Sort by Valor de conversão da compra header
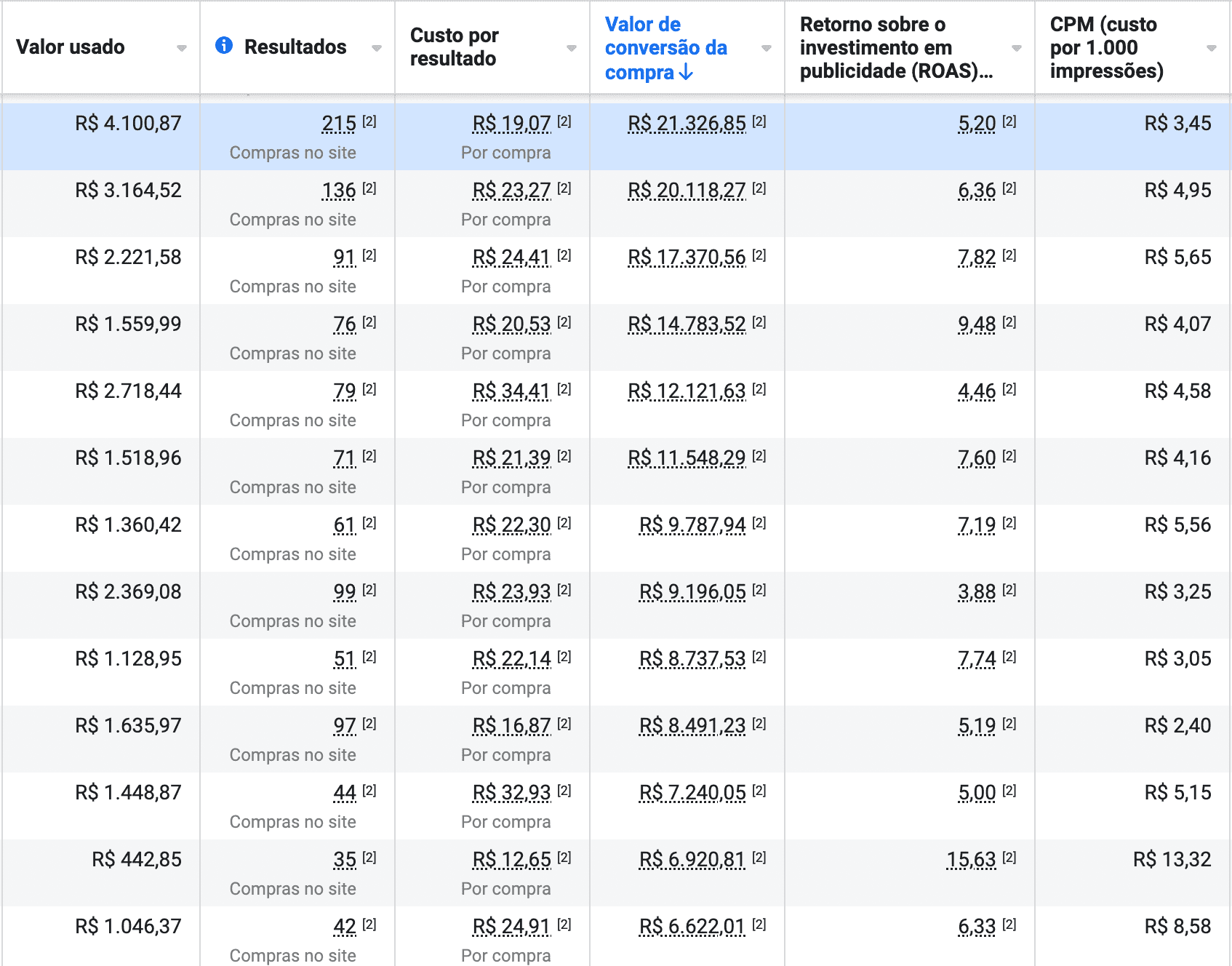This screenshot has width=1232, height=966. point(666,48)
